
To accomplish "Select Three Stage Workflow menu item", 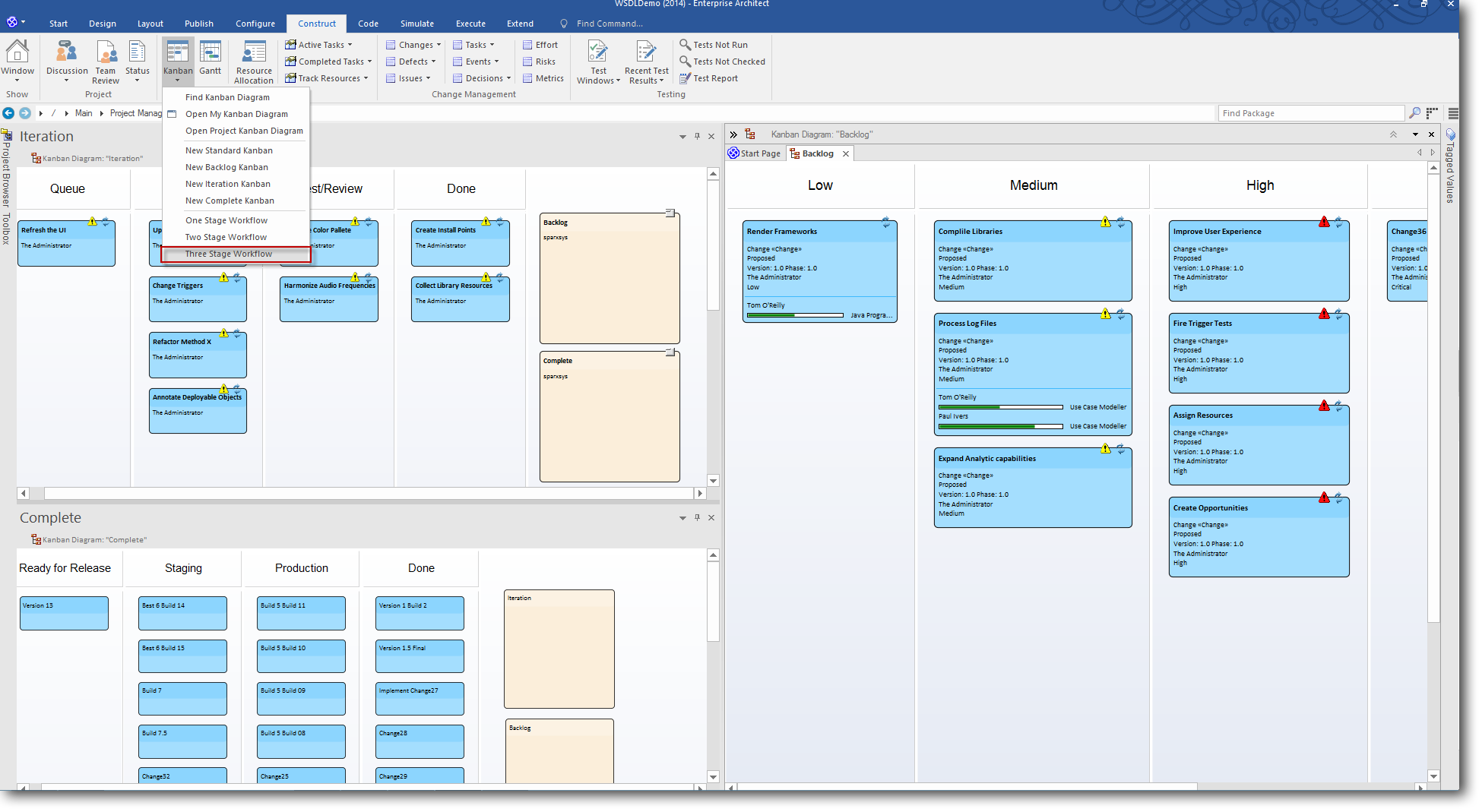I will point(229,254).
